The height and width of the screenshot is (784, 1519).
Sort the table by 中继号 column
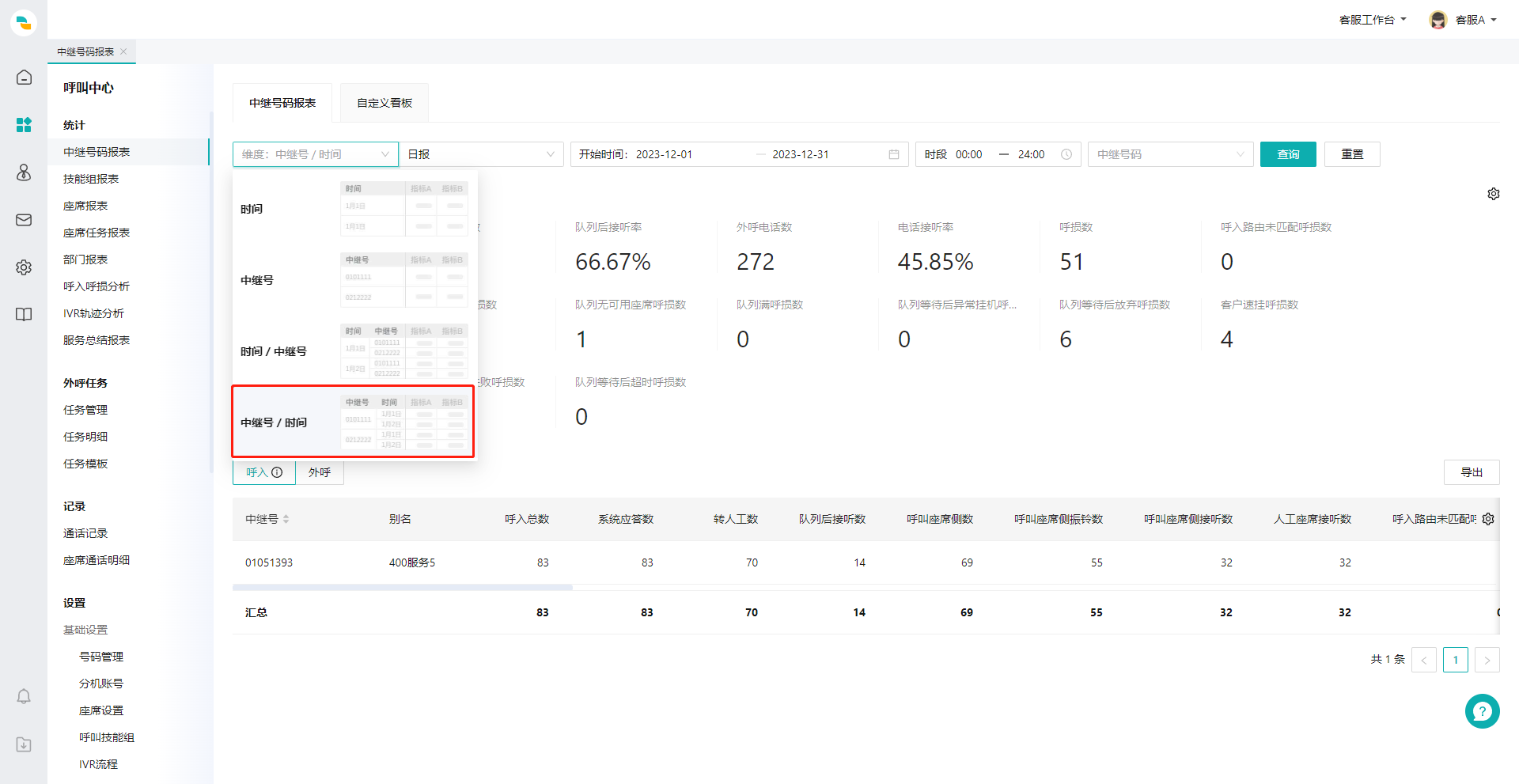[x=286, y=519]
